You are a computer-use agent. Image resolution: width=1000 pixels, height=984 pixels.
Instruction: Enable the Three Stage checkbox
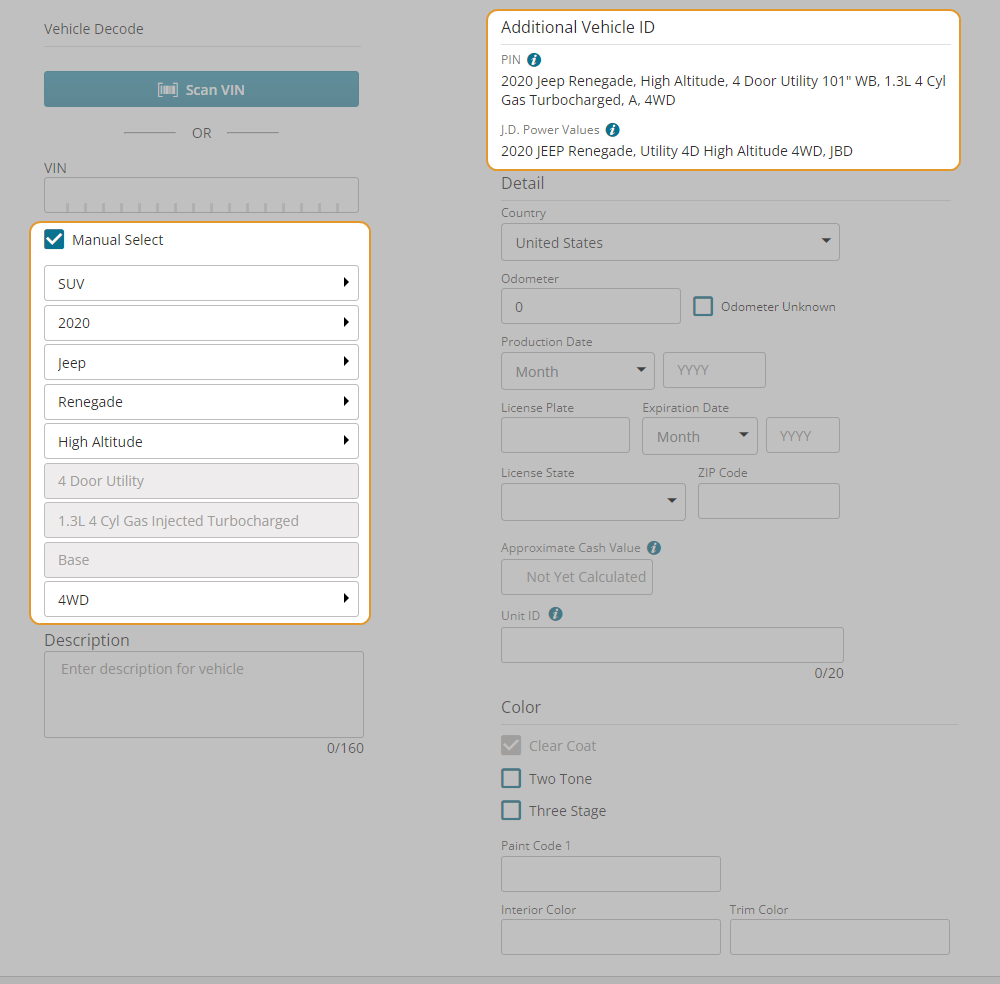pyautogui.click(x=511, y=810)
